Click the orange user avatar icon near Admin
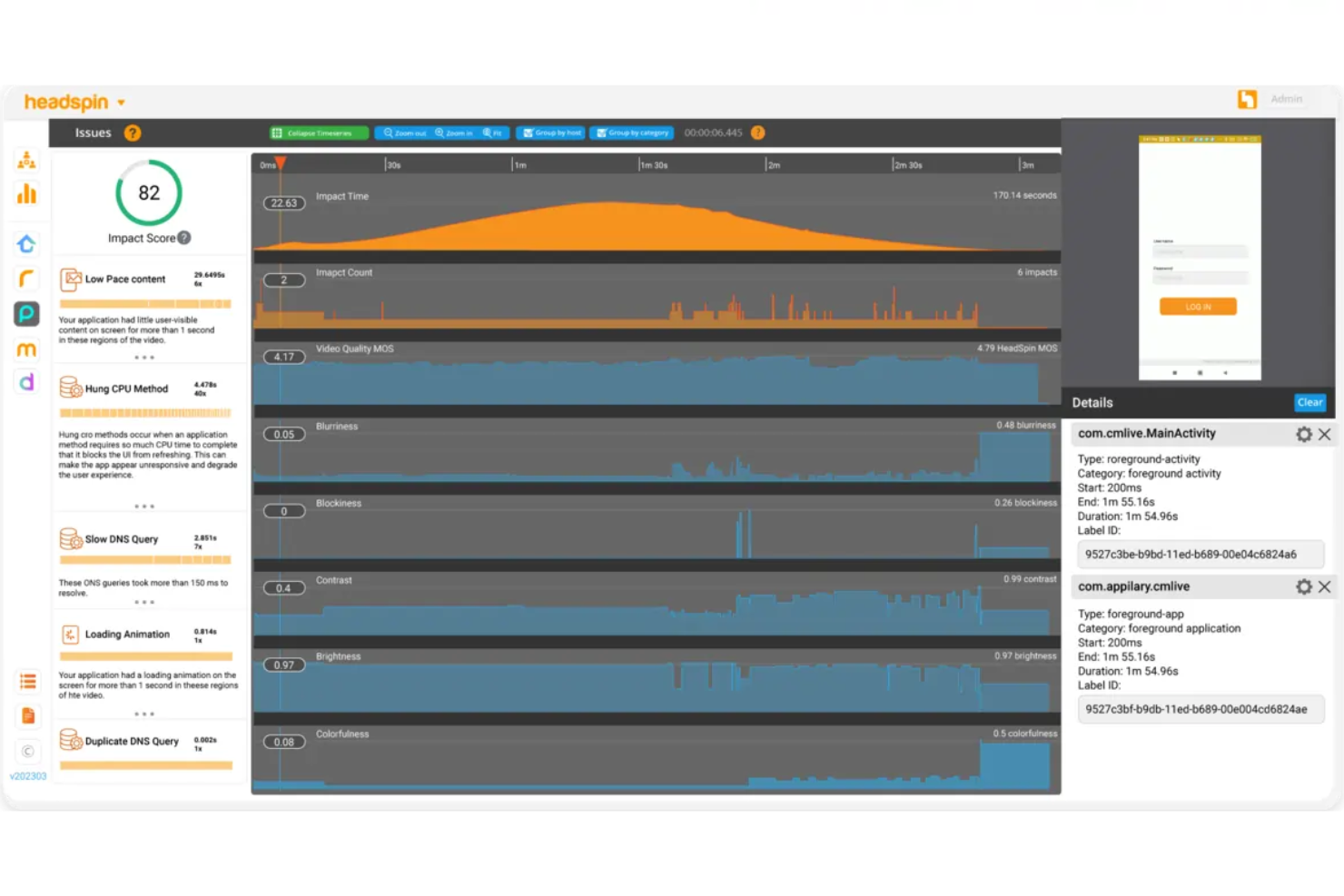 (x=1247, y=99)
